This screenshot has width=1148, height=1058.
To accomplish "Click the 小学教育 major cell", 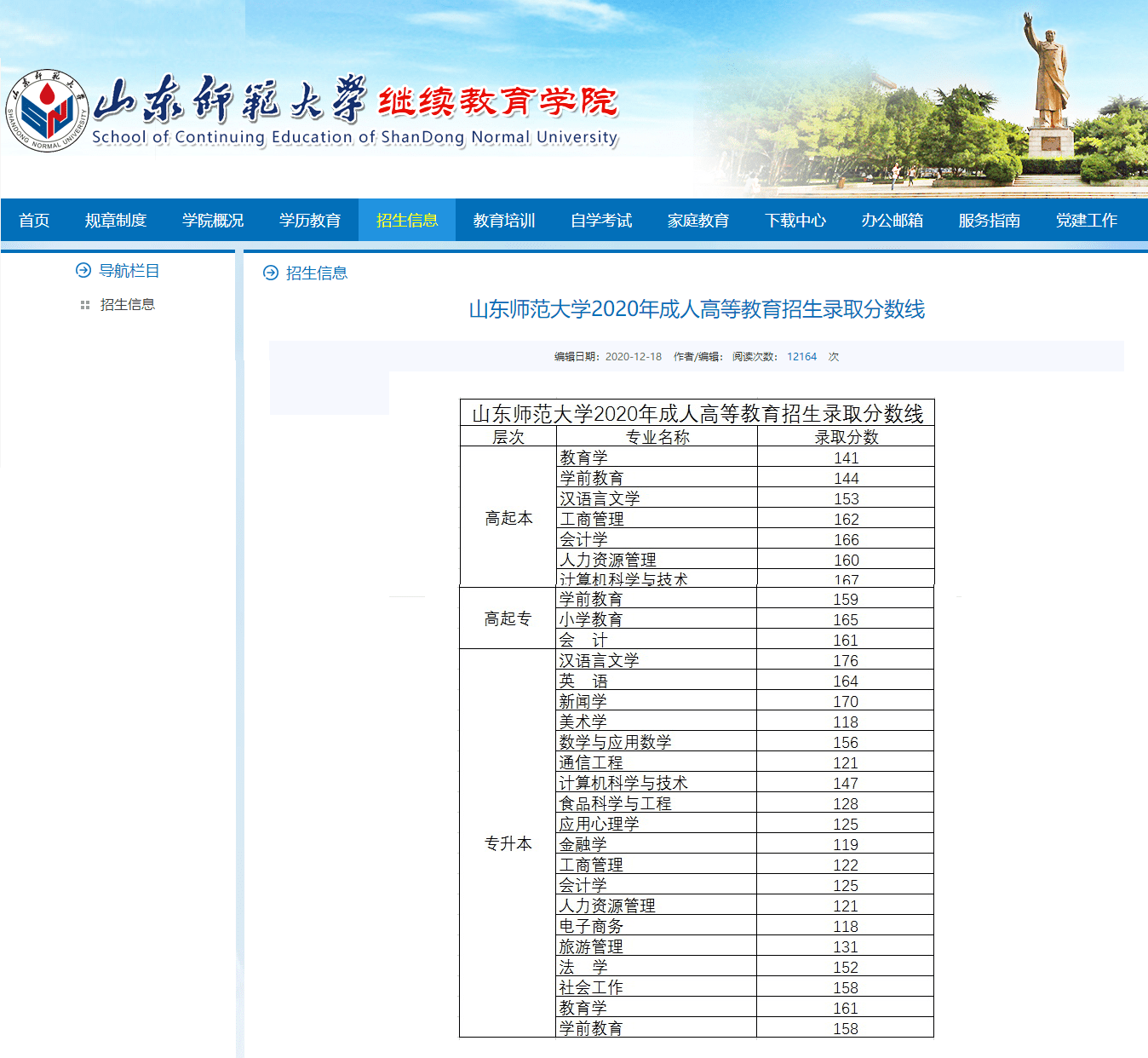I will [657, 620].
